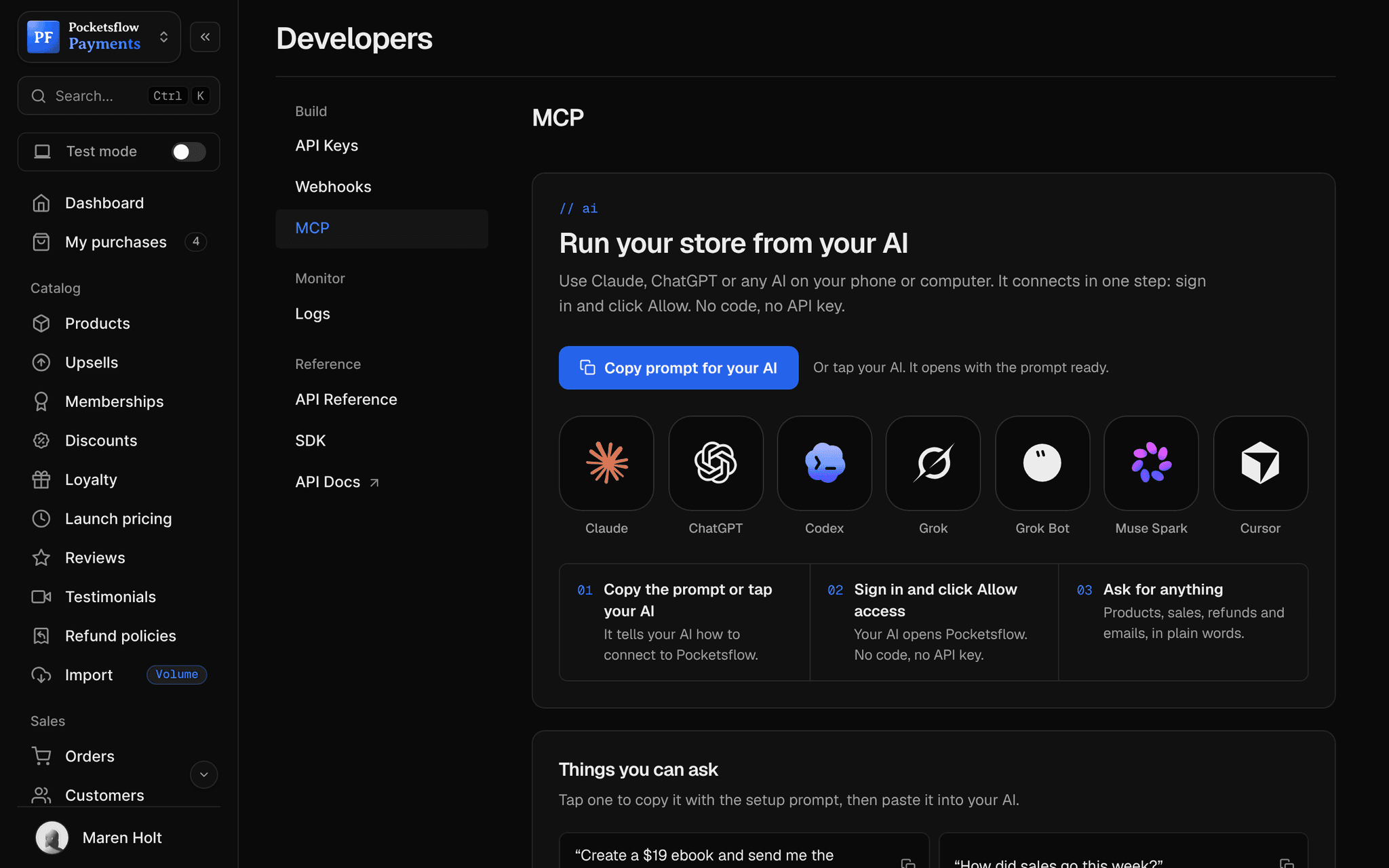The height and width of the screenshot is (868, 1389).
Task: Open the Cursor AI tile
Action: click(x=1260, y=463)
